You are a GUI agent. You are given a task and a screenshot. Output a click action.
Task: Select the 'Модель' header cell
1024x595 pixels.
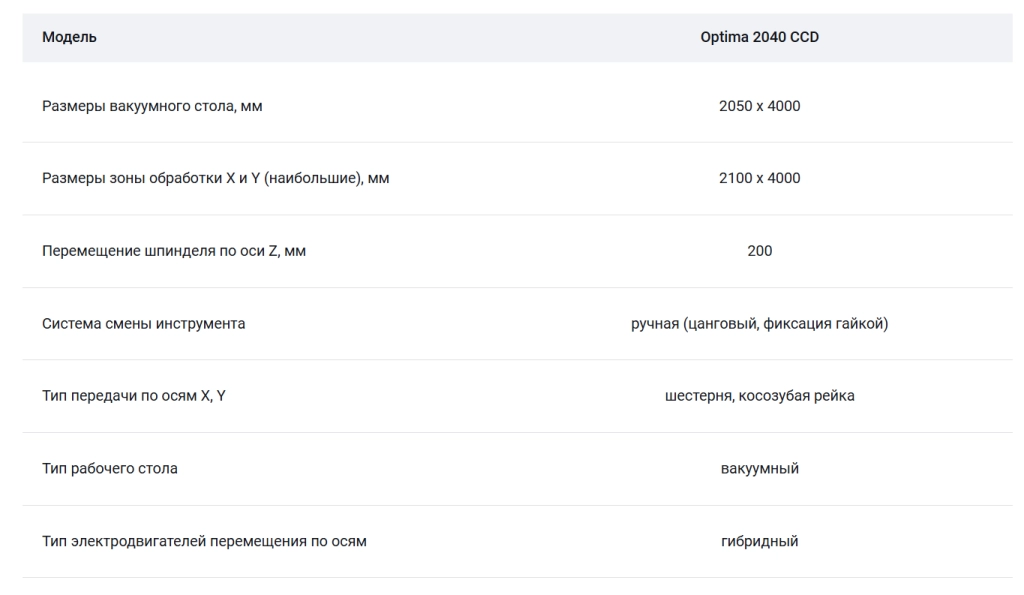click(x=69, y=37)
